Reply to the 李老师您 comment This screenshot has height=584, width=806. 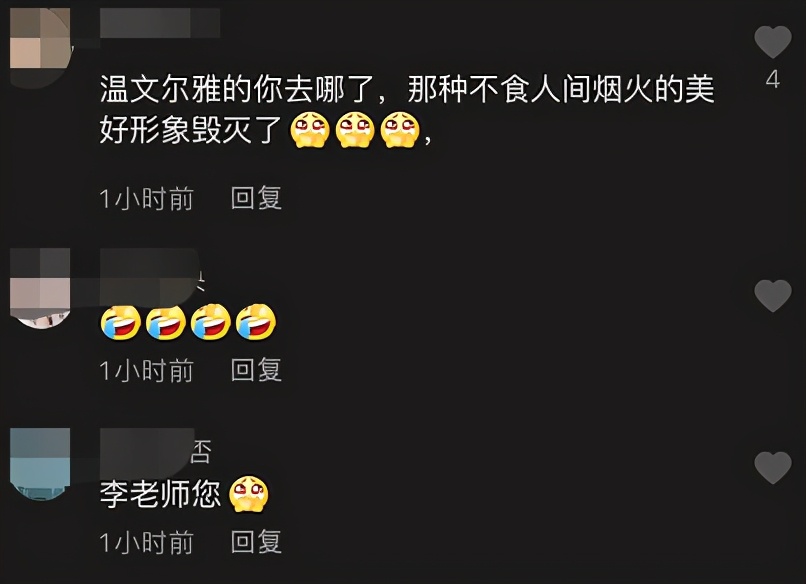(256, 542)
